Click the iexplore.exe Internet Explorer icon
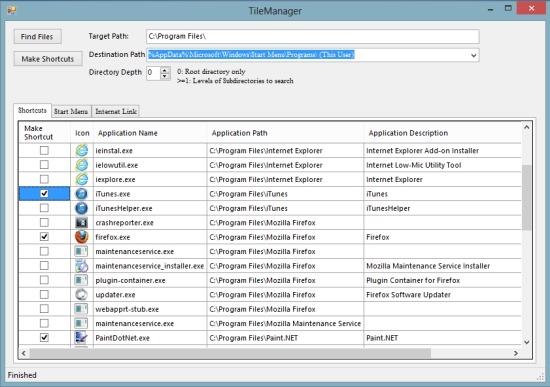Screen dimensions: 550x387 [x=82, y=179]
